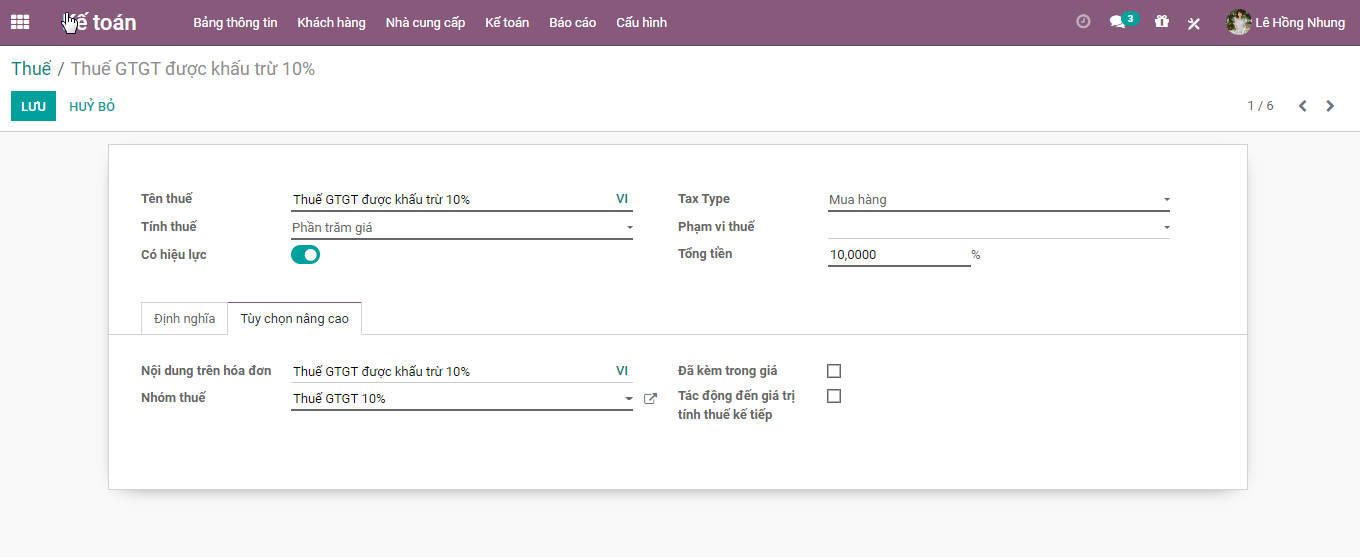Click the Tổng tiền input field
This screenshot has width=1360, height=557.
click(x=898, y=255)
